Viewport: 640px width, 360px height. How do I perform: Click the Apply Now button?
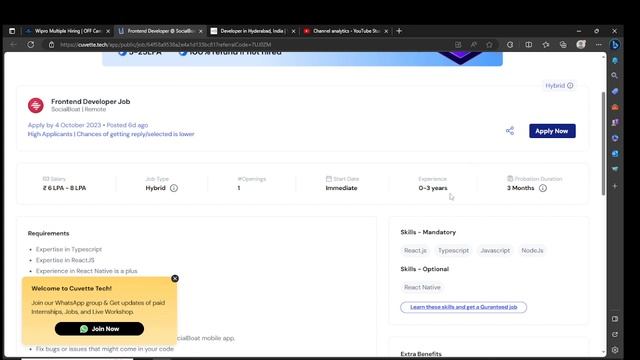pyautogui.click(x=552, y=131)
